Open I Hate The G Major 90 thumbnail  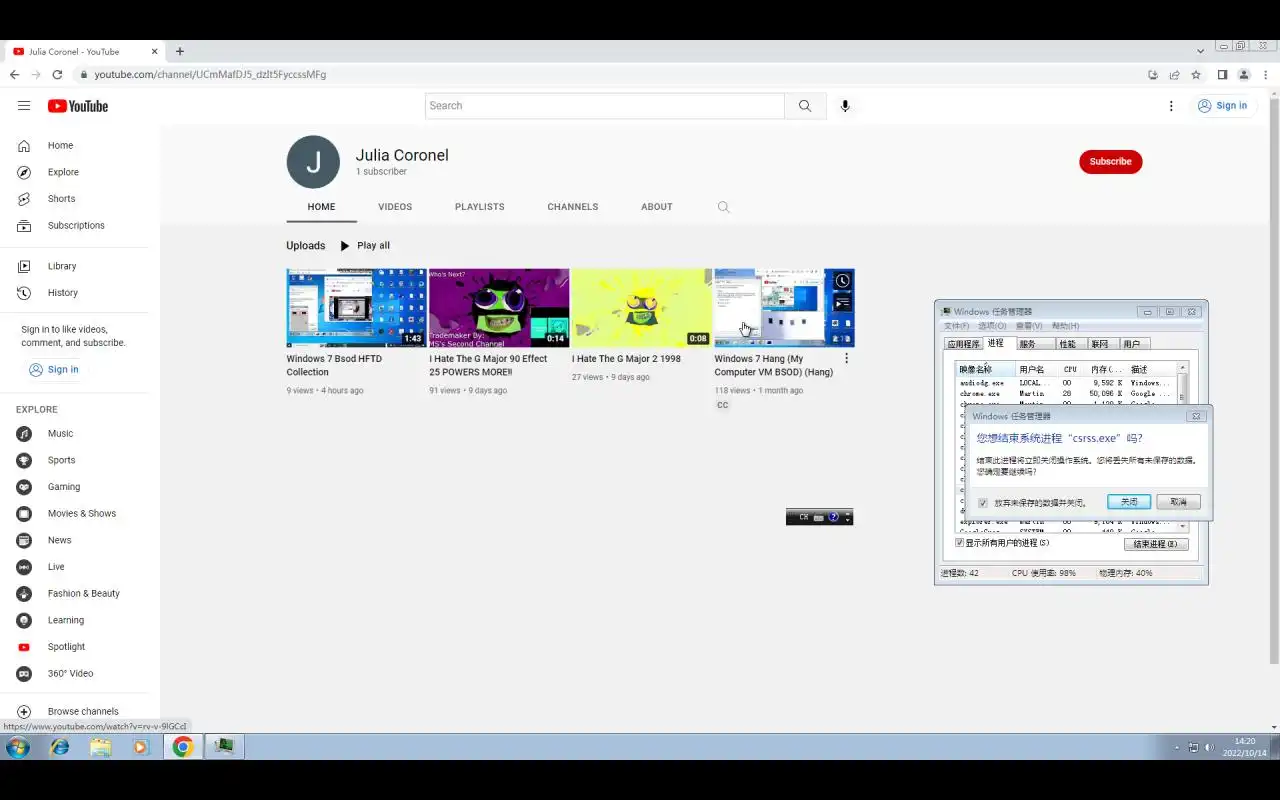pos(499,308)
